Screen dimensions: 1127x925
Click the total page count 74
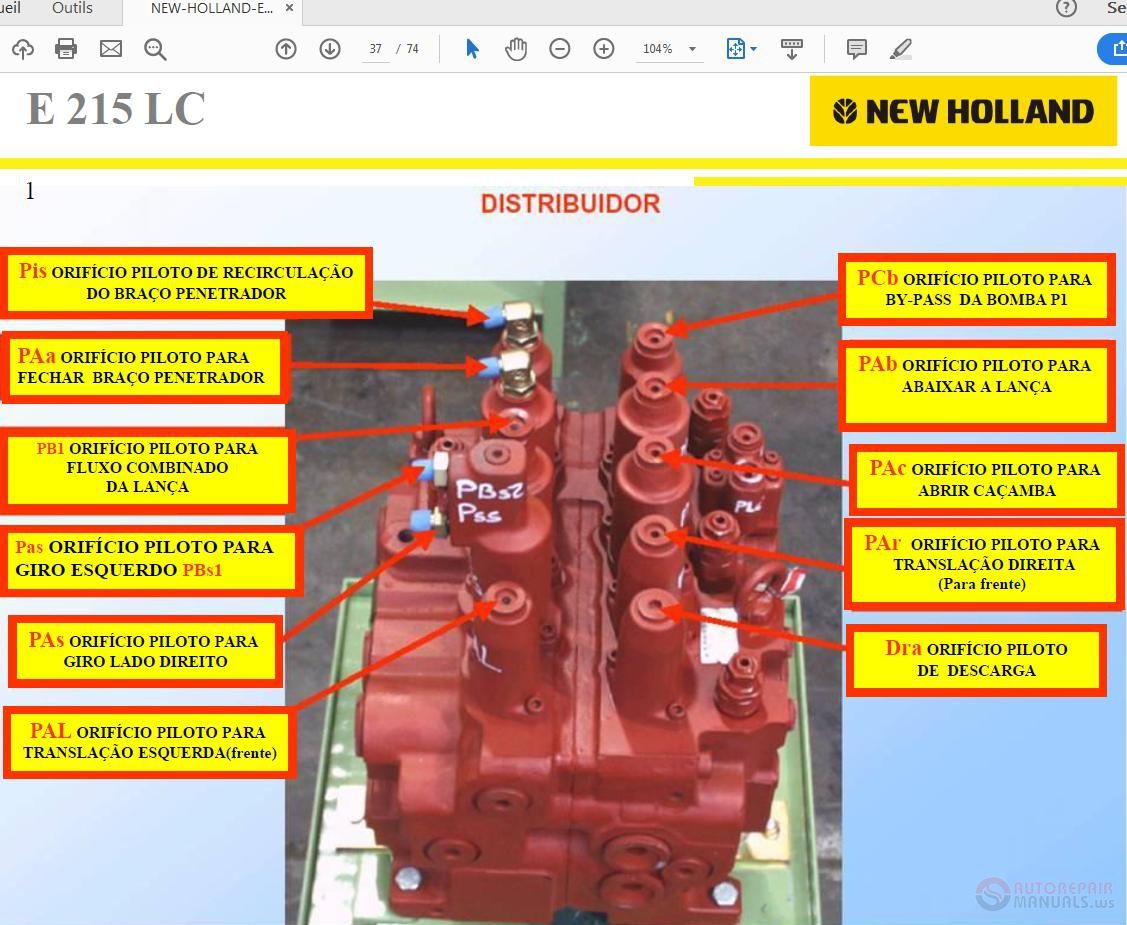pos(413,49)
